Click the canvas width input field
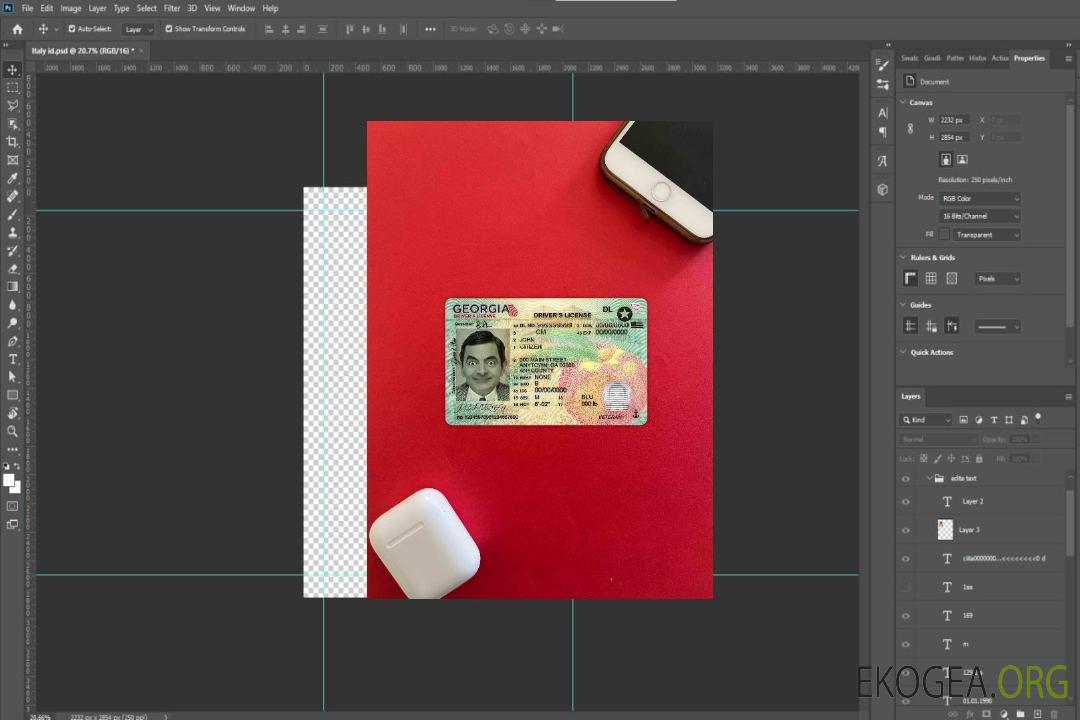 tap(954, 120)
